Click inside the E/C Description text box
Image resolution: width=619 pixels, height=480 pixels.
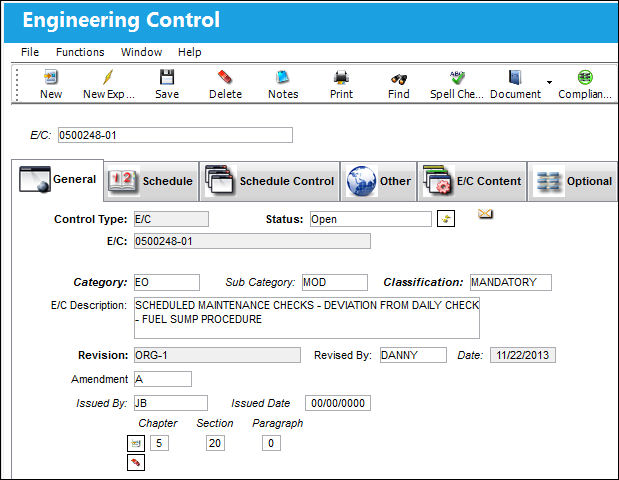pyautogui.click(x=307, y=318)
